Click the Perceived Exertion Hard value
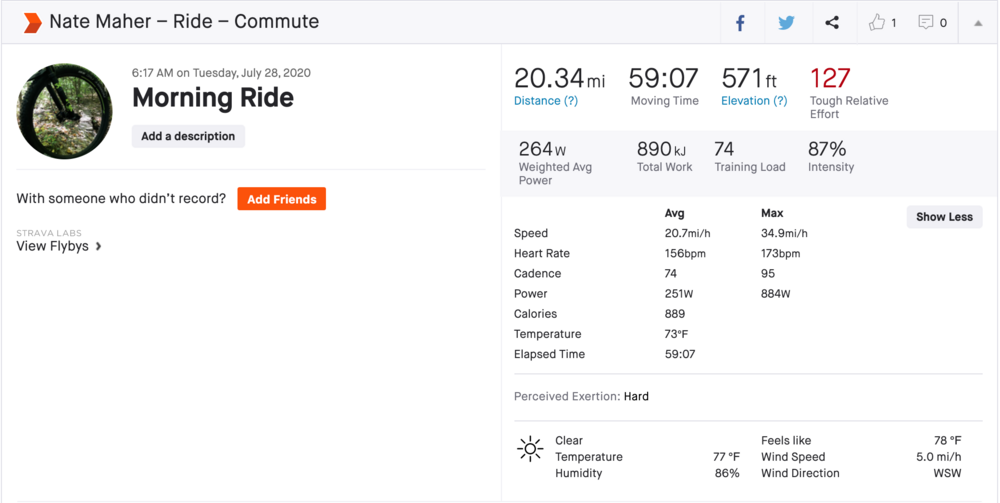 click(636, 396)
